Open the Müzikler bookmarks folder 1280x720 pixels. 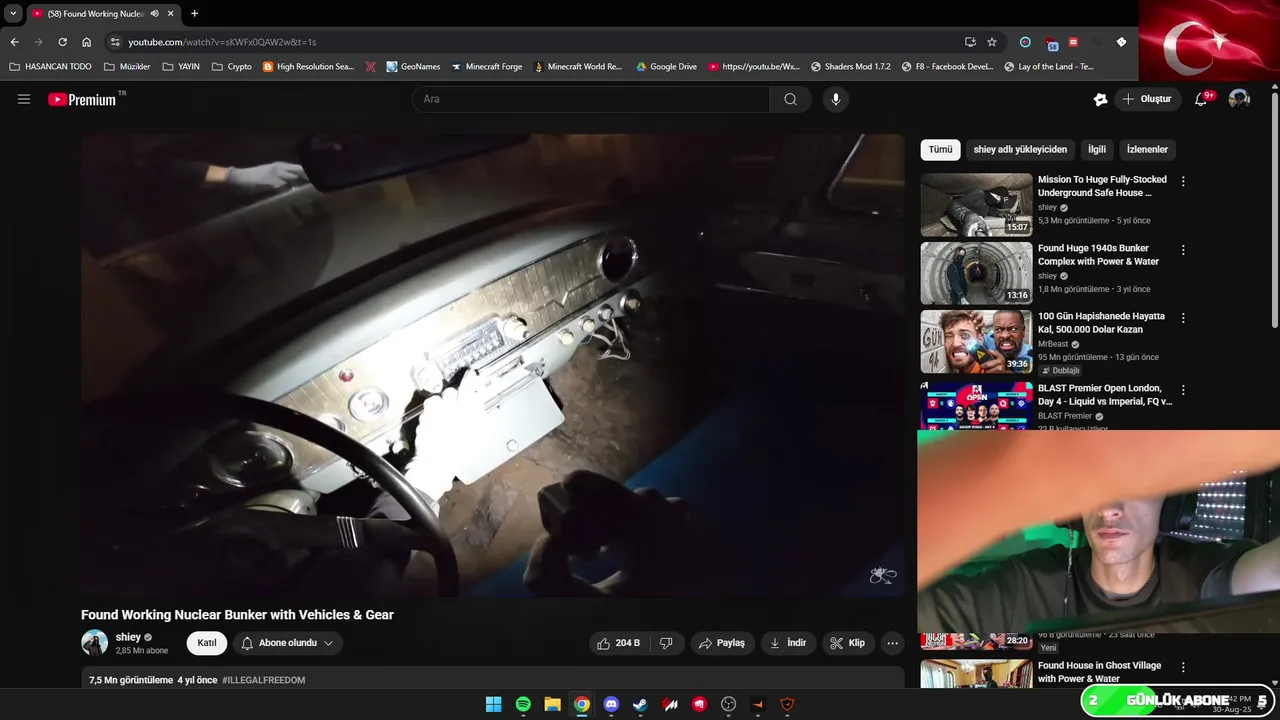[x=127, y=67]
